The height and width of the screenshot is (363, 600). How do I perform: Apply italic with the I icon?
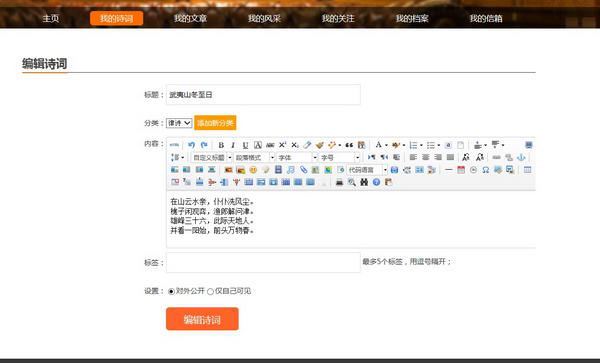tap(233, 145)
